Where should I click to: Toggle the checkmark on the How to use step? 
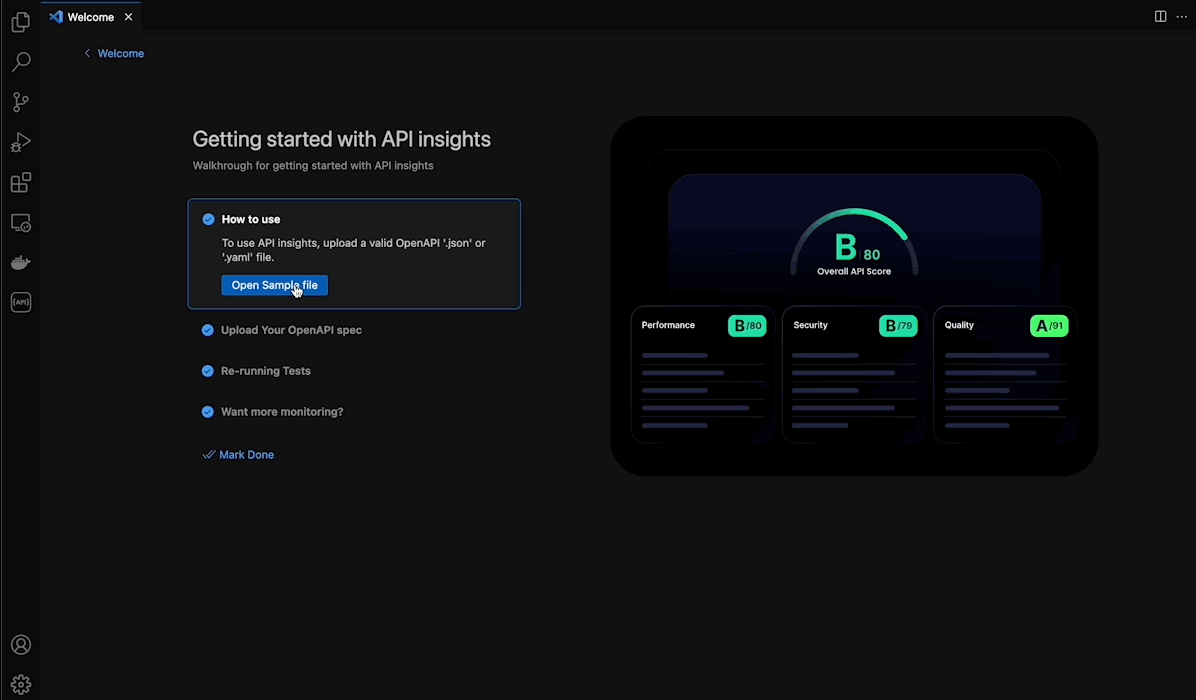coord(208,219)
